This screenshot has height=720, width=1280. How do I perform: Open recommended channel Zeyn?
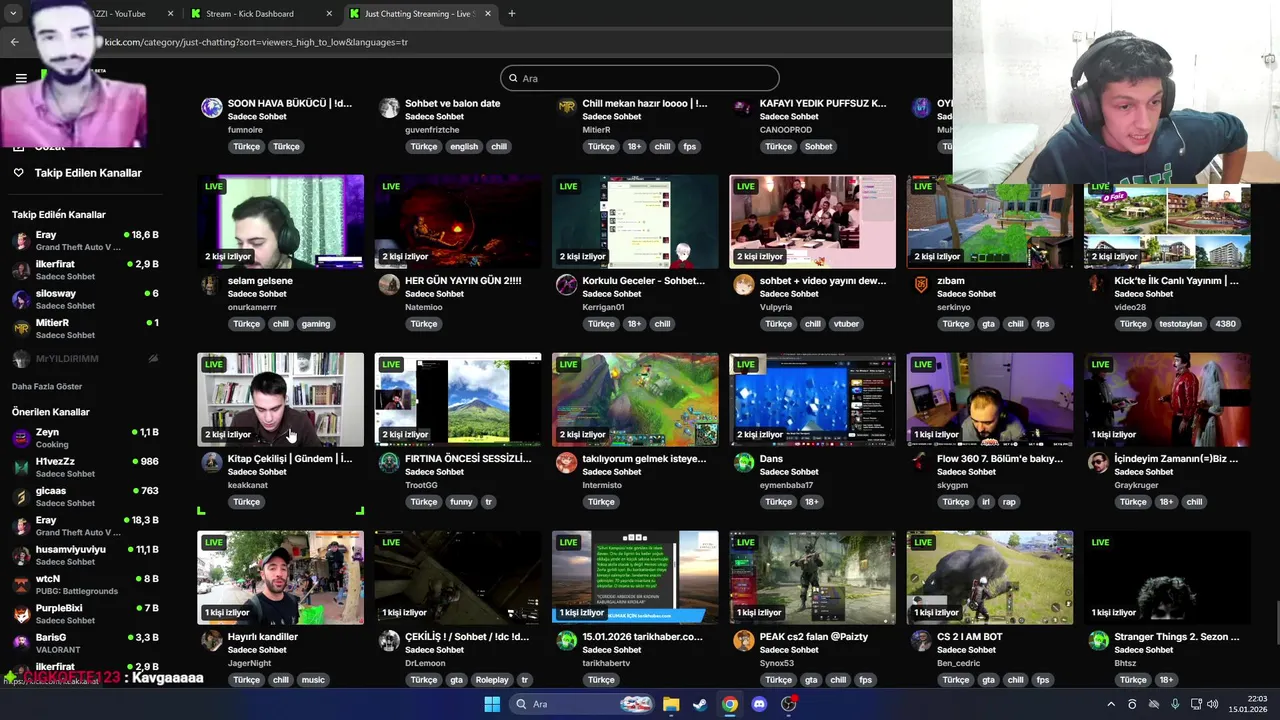85,438
